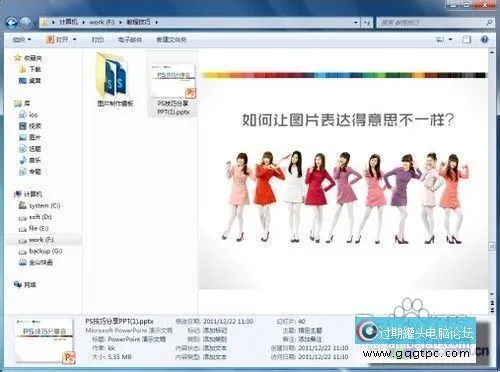Click the Forward navigation arrow button
500x372 pixels.
coord(26,23)
